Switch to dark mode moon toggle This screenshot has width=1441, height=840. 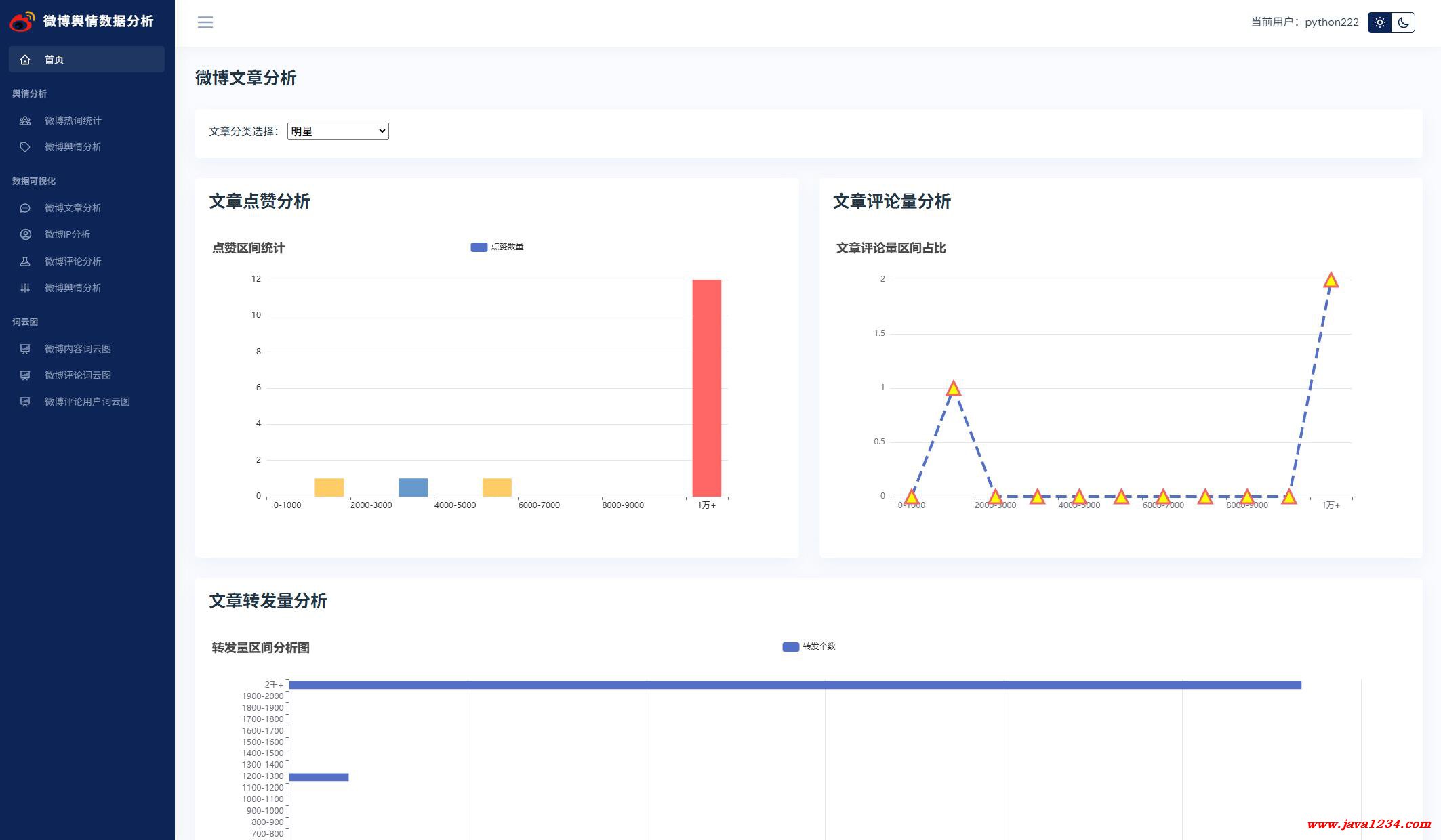pos(1403,22)
